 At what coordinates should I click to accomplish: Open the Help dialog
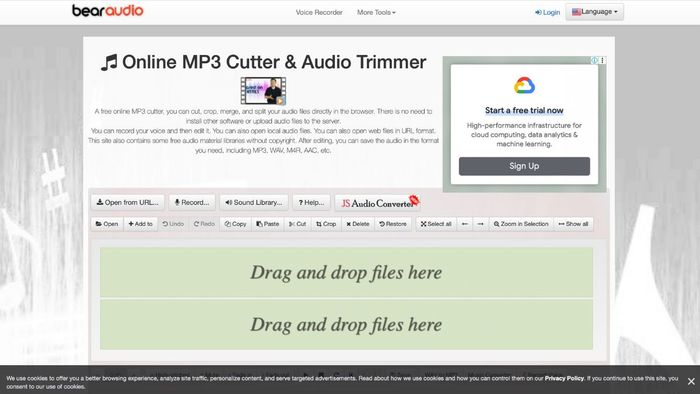click(311, 202)
